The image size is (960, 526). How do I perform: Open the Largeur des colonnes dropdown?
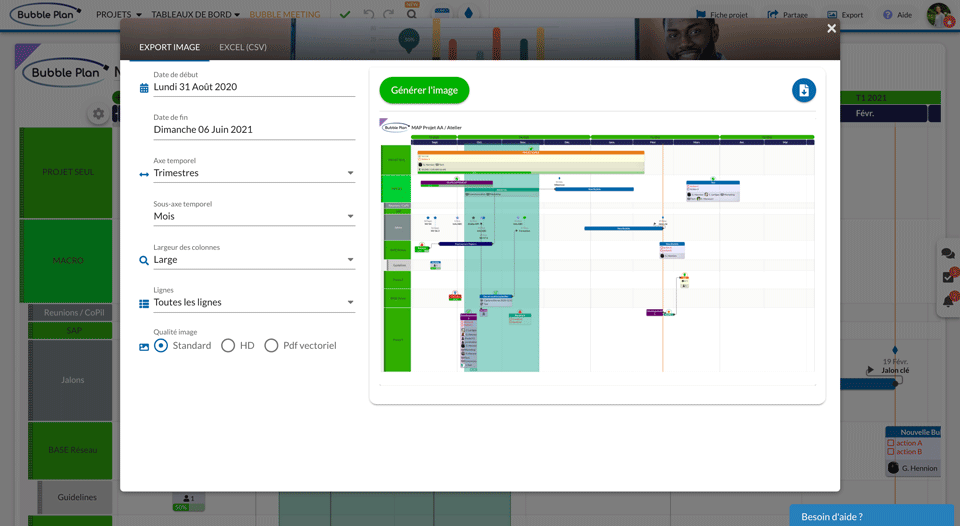pyautogui.click(x=253, y=260)
